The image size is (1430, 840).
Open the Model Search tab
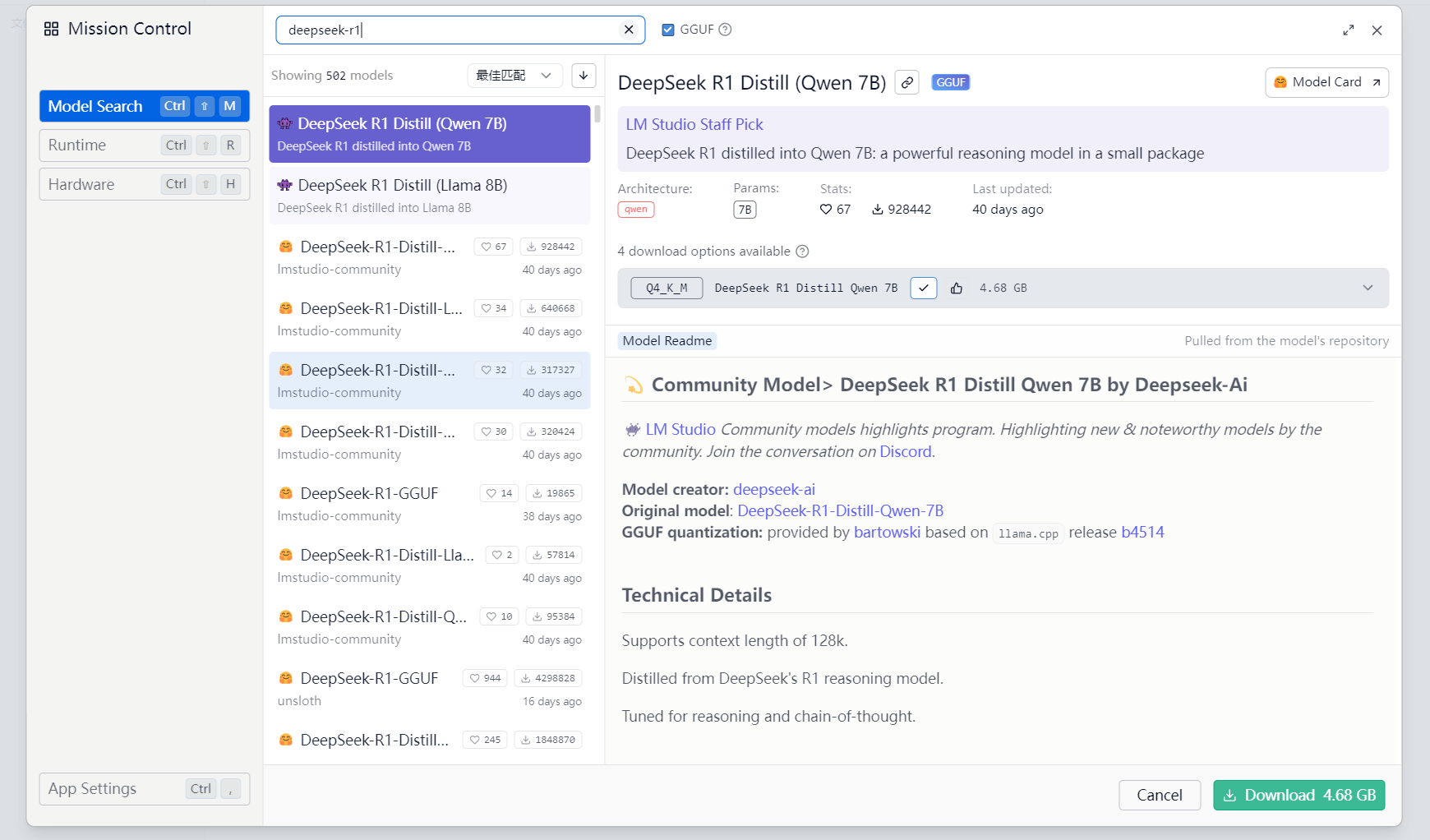point(145,106)
